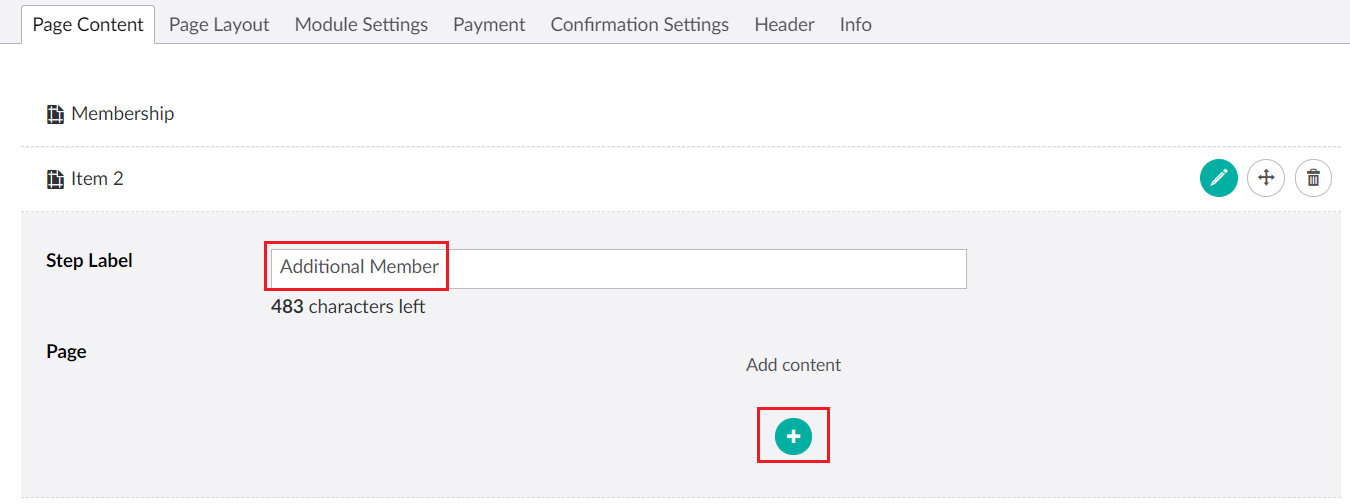
Task: Switch to the Header tab
Action: click(x=784, y=25)
